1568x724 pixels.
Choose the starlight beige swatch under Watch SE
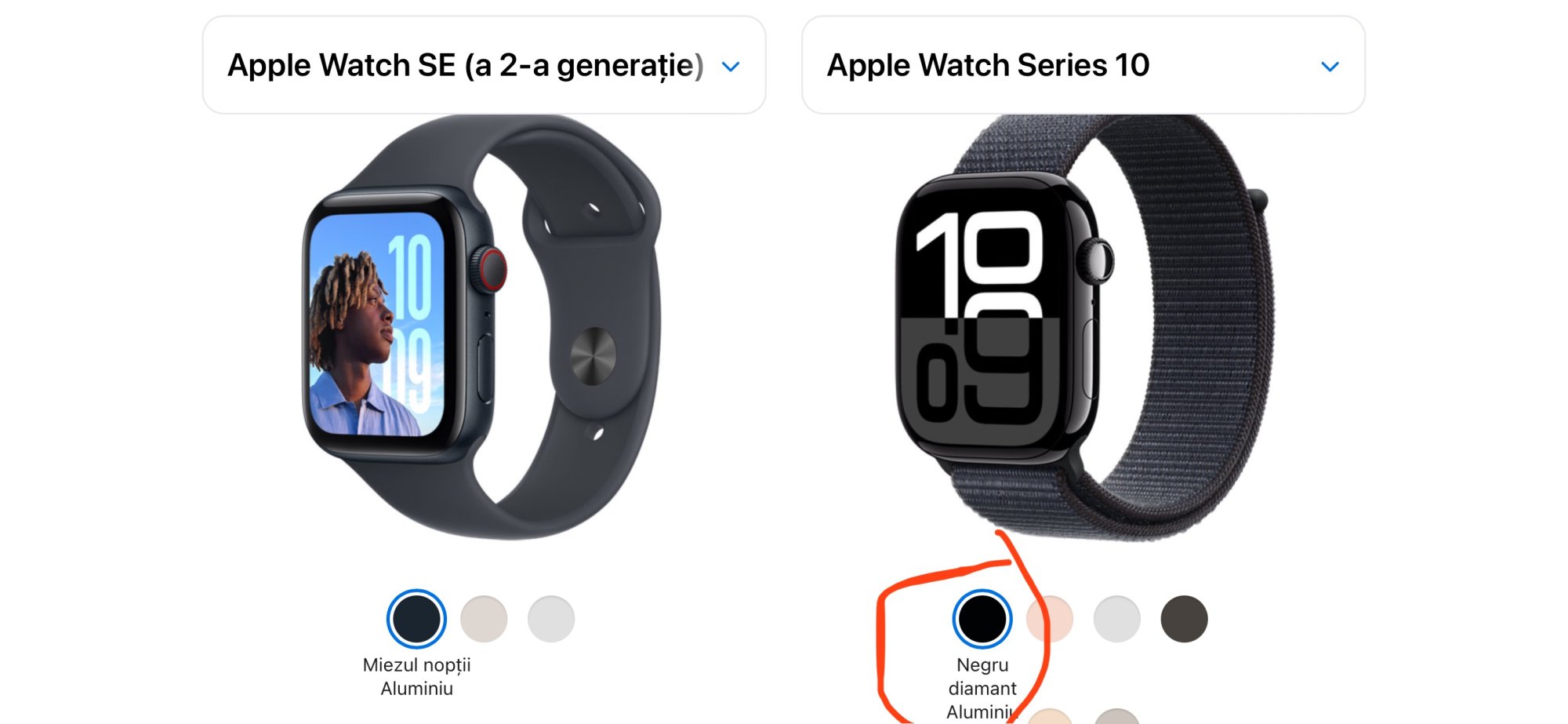pos(484,618)
